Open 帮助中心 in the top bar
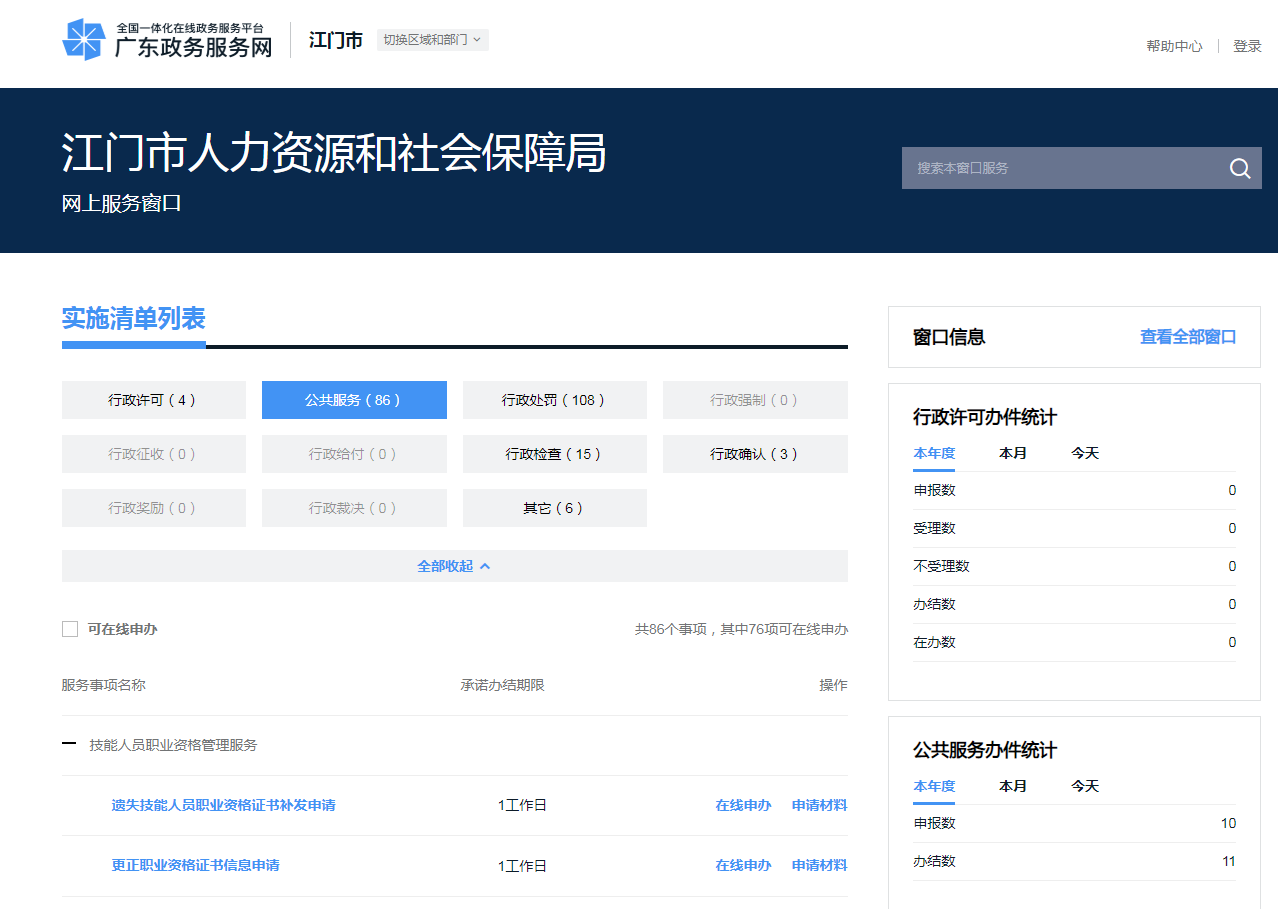Viewport: 1278px width, 909px height. point(1174,46)
